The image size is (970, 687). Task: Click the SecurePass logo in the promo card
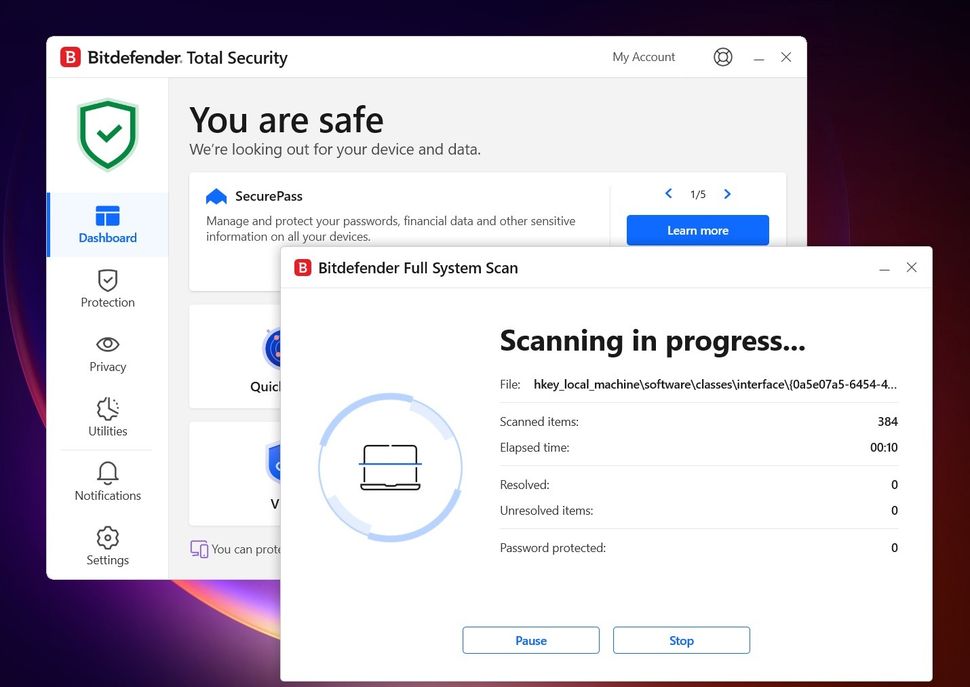click(218, 196)
